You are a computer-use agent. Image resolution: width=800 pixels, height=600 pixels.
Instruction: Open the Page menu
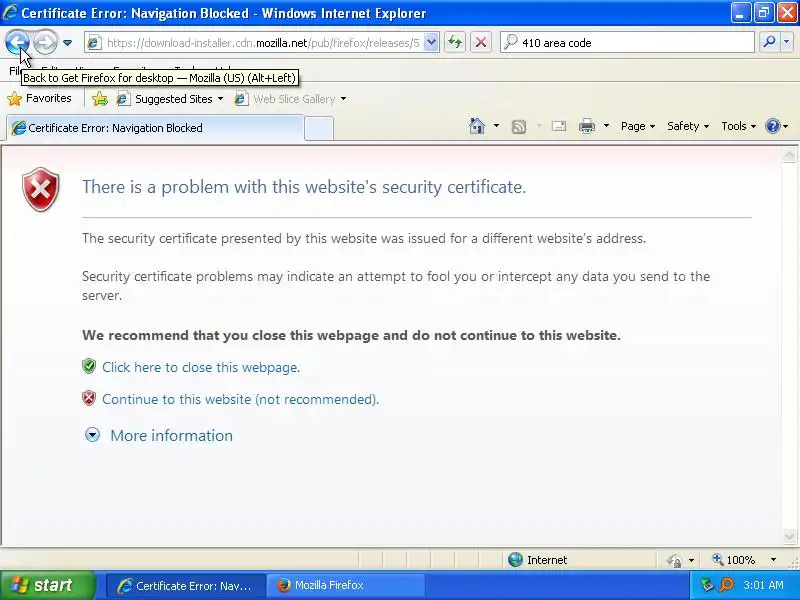(x=638, y=126)
